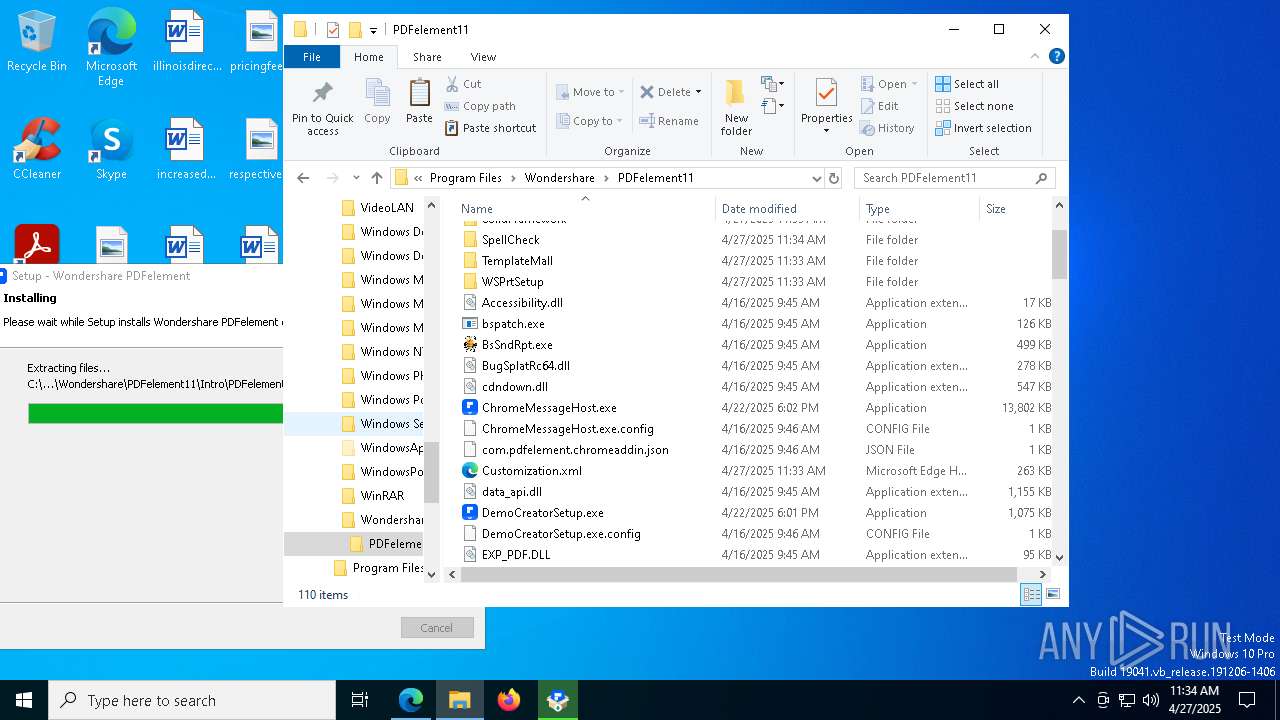Click the Edit ribbon command
Screen dimensions: 1280x720
(x=879, y=106)
